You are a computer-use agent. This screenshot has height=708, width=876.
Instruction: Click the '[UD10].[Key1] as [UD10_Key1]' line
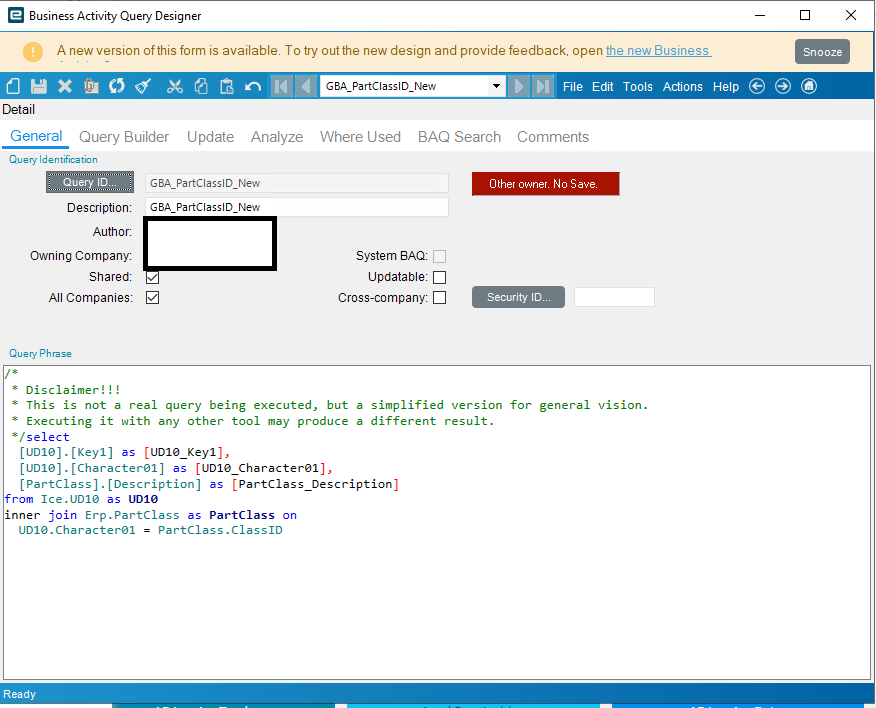(x=125, y=452)
